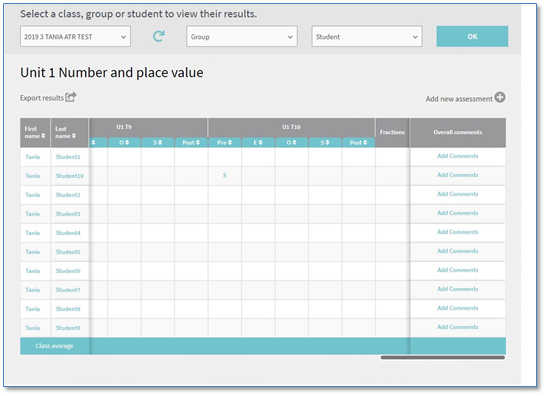Click the U1 T9 column group header

coord(124,127)
